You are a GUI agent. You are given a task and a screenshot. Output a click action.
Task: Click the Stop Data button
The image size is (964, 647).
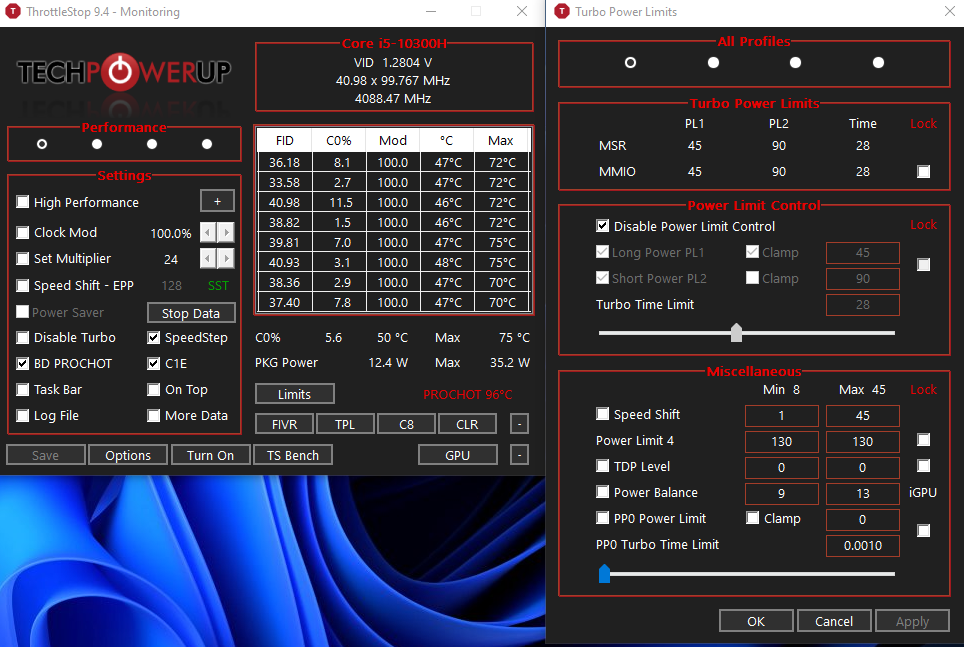tap(191, 313)
